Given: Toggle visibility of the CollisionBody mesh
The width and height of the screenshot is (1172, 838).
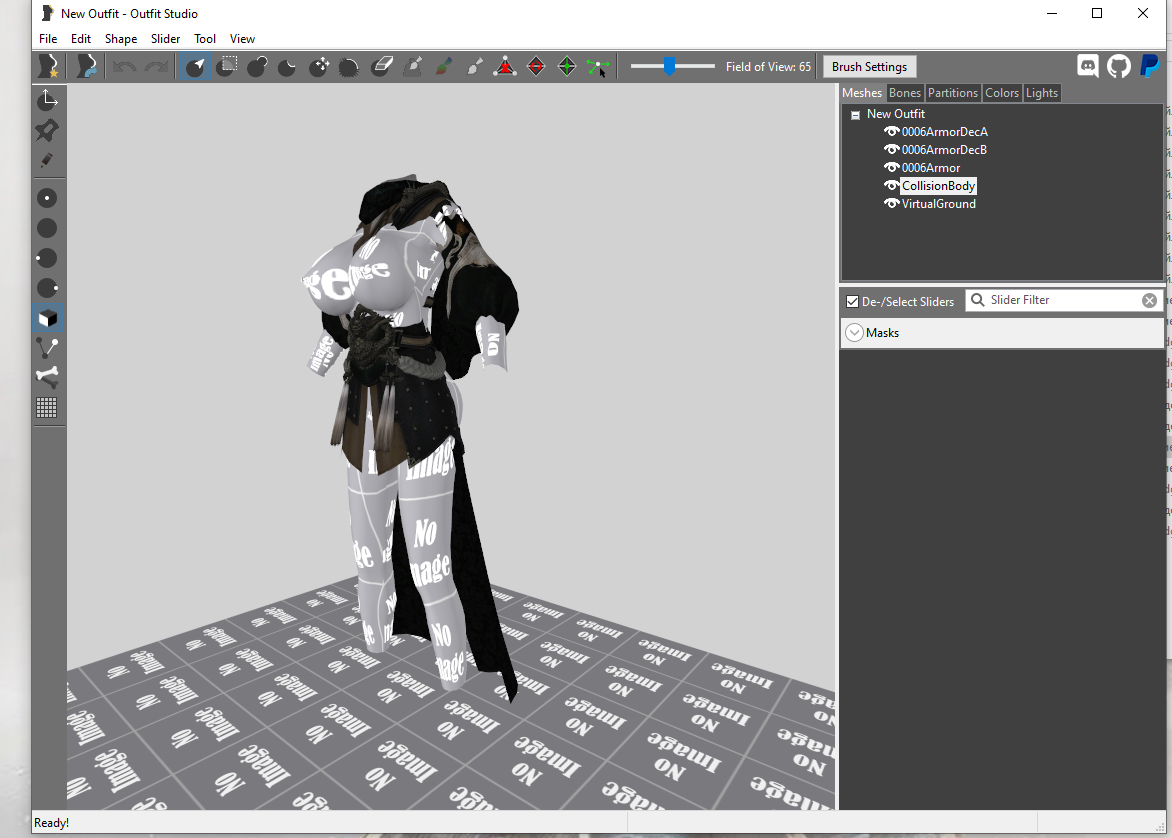Looking at the screenshot, I should click(x=891, y=186).
